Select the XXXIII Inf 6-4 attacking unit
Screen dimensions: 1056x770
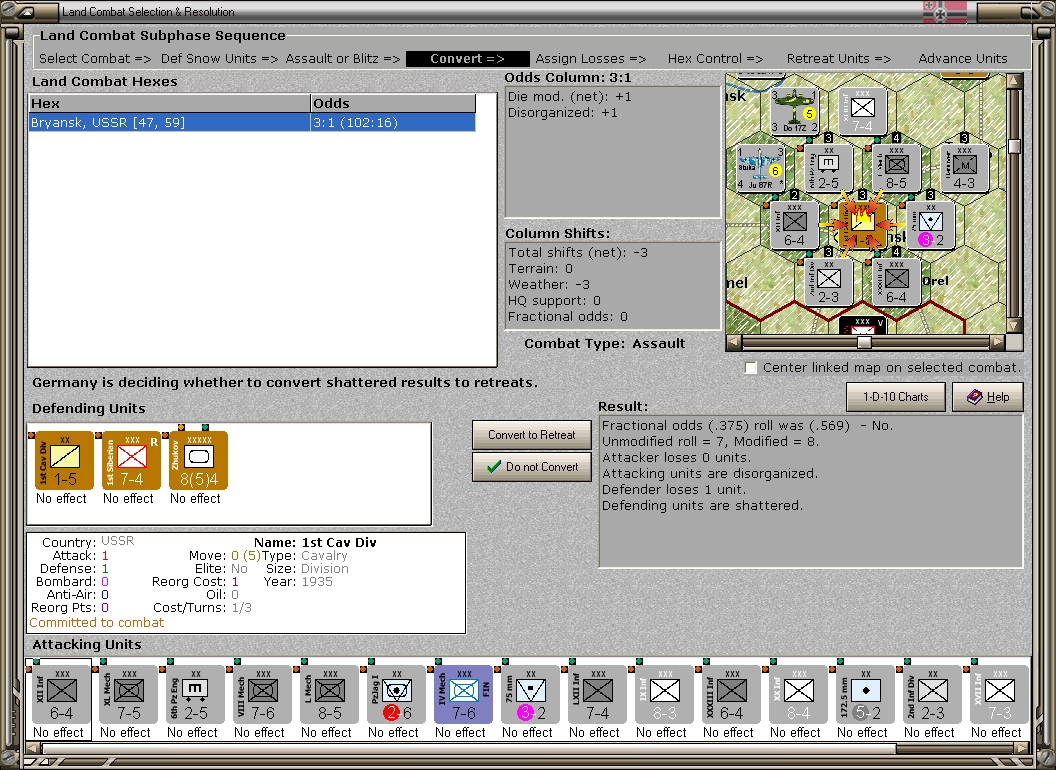coord(731,695)
